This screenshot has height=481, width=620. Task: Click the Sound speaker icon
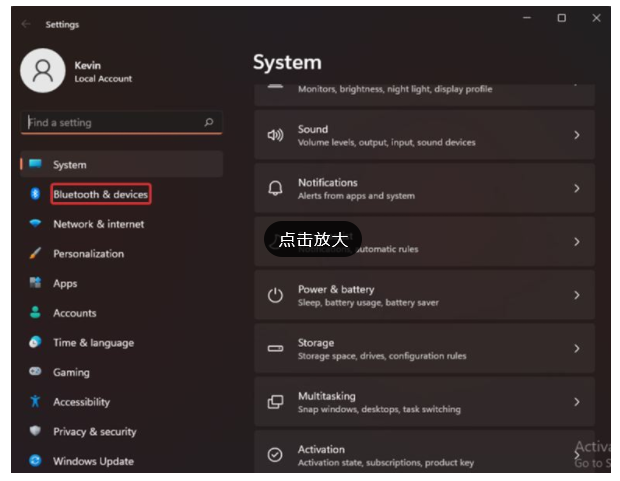click(275, 135)
